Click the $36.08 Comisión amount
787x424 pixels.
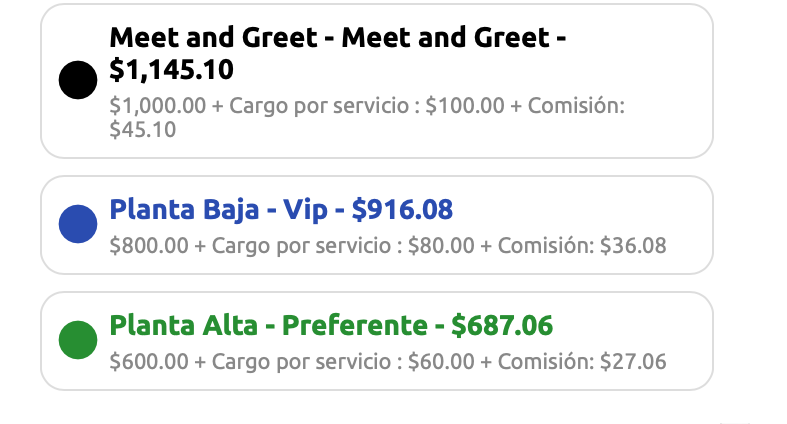click(633, 246)
